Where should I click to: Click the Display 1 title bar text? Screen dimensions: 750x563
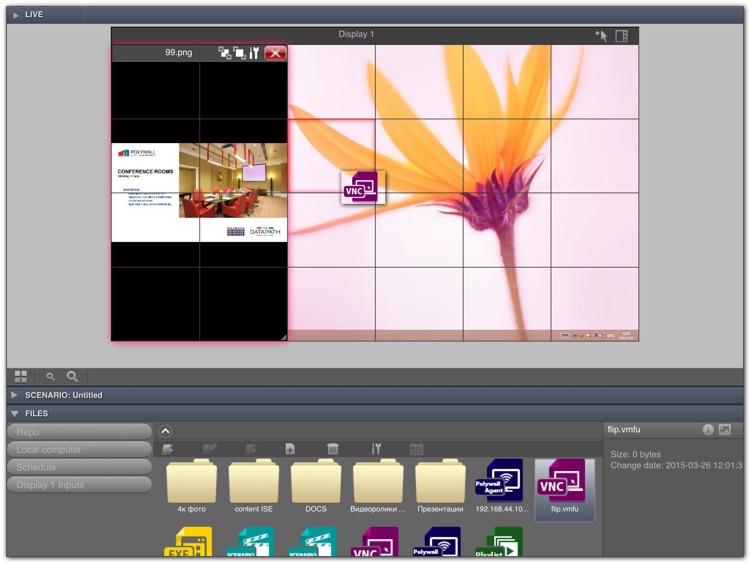(x=356, y=34)
